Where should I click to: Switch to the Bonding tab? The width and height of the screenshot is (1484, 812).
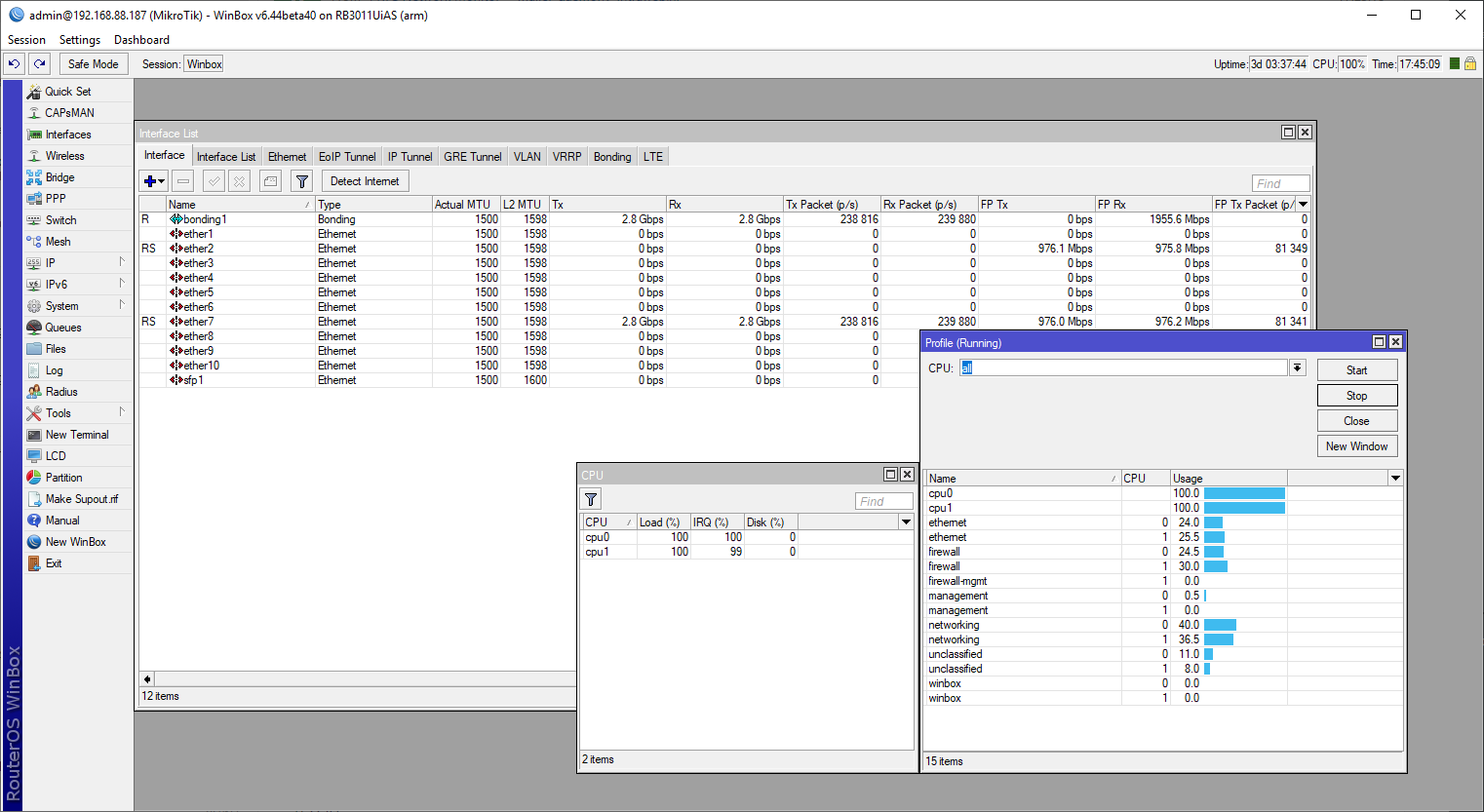coord(612,157)
